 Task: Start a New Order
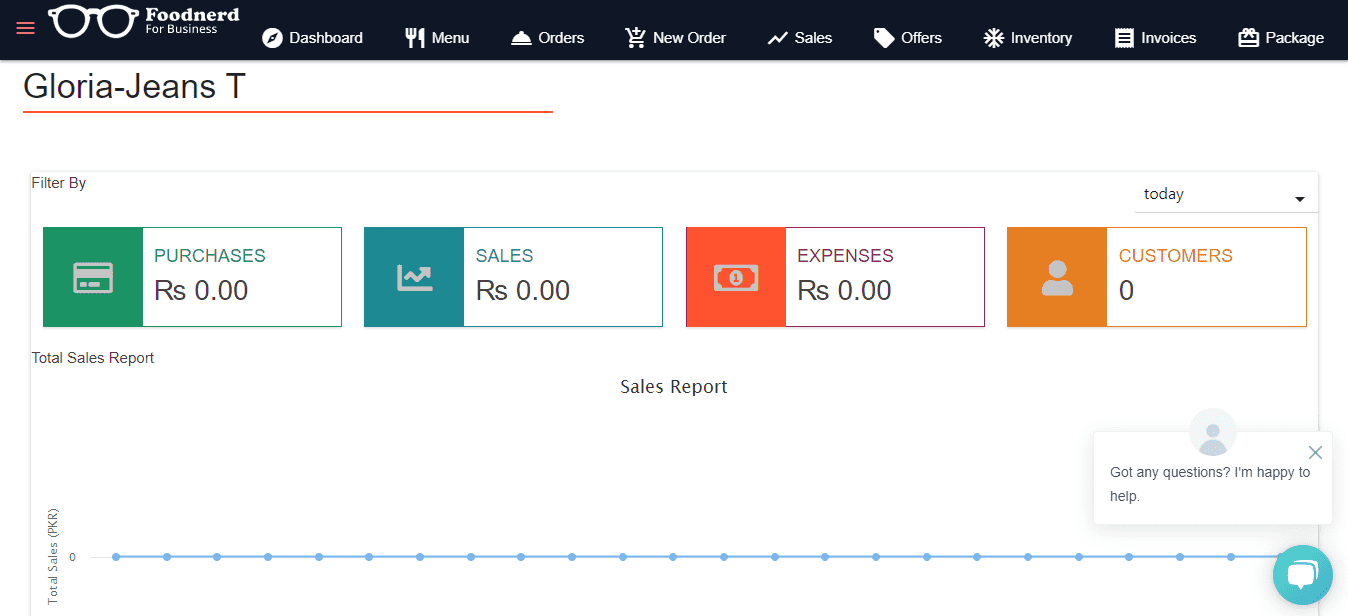pos(676,38)
